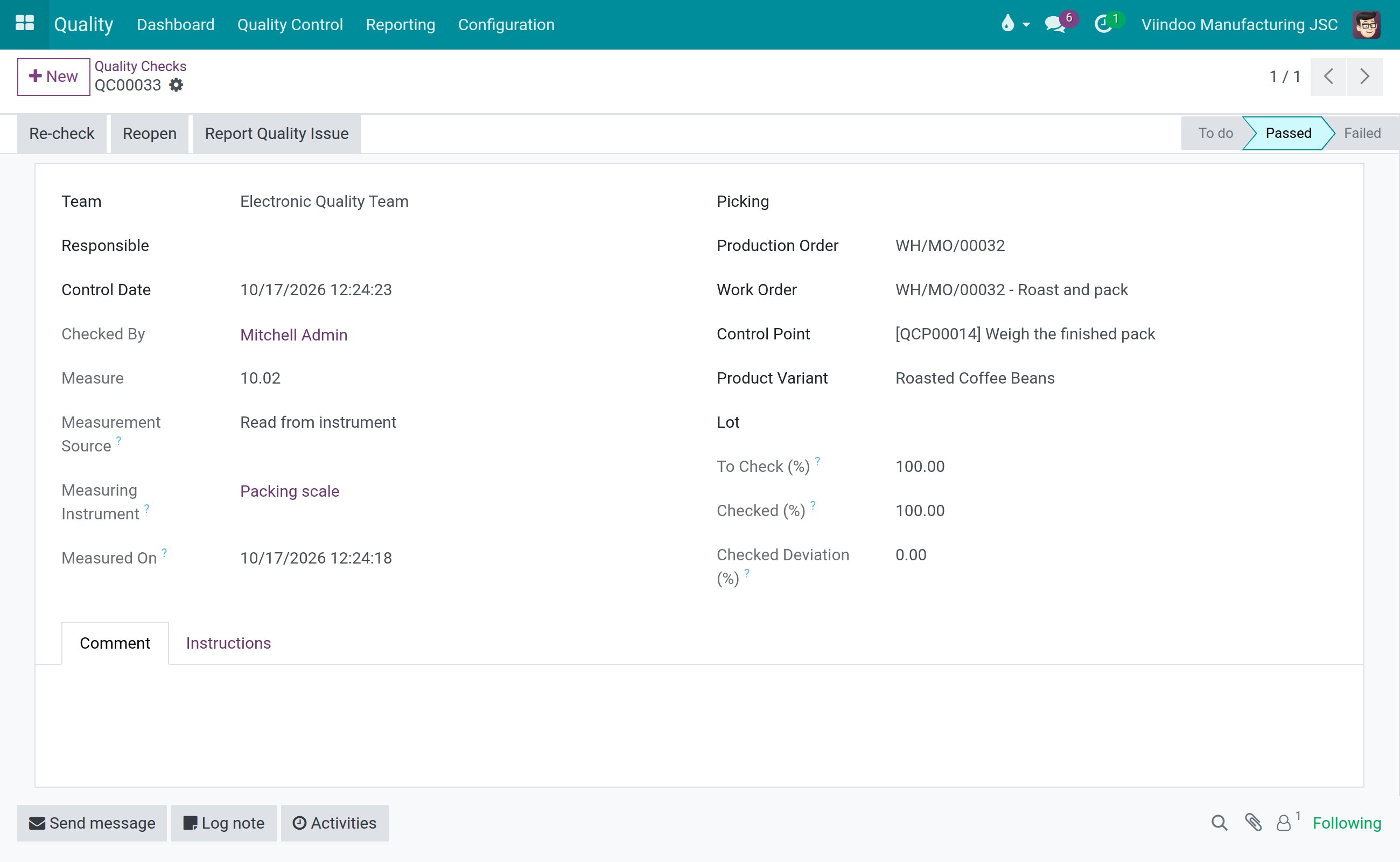Image resolution: width=1400 pixels, height=862 pixels.
Task: Go to previous record arrow
Action: coord(1328,77)
